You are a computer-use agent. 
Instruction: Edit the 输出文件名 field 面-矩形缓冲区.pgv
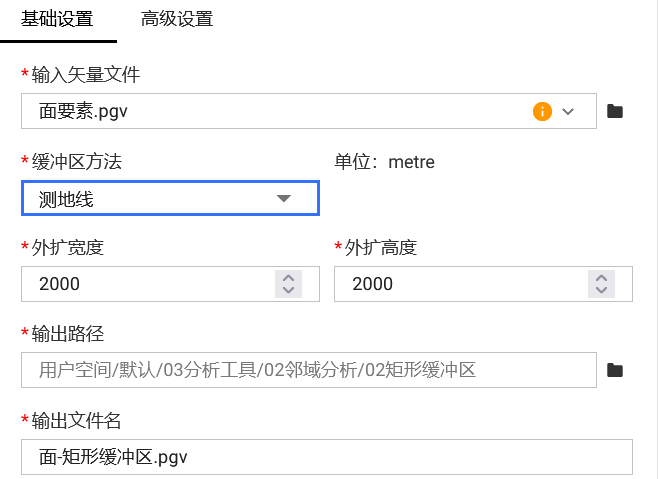(x=300, y=457)
